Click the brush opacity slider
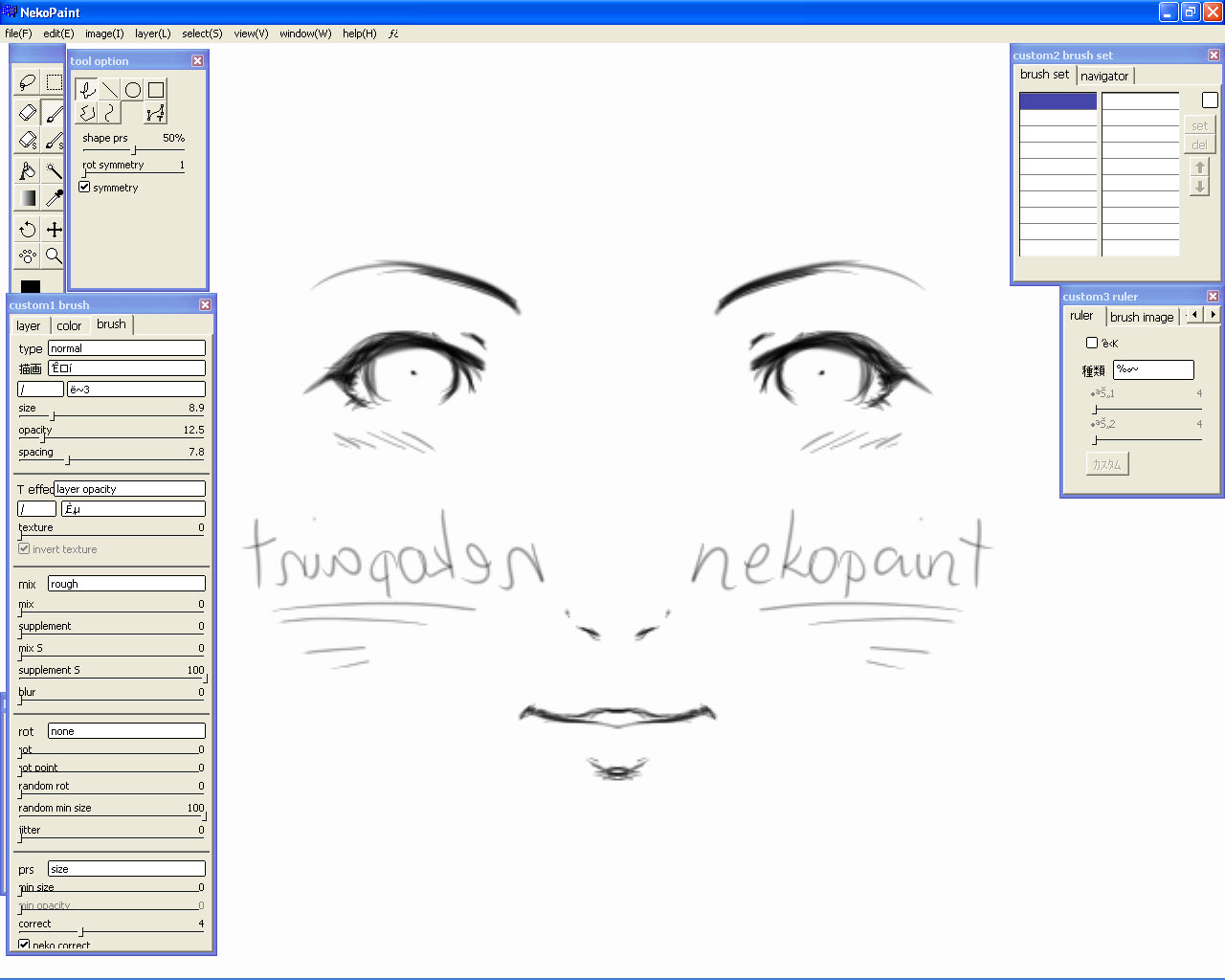Screen dimensions: 1225x980 click(111, 438)
